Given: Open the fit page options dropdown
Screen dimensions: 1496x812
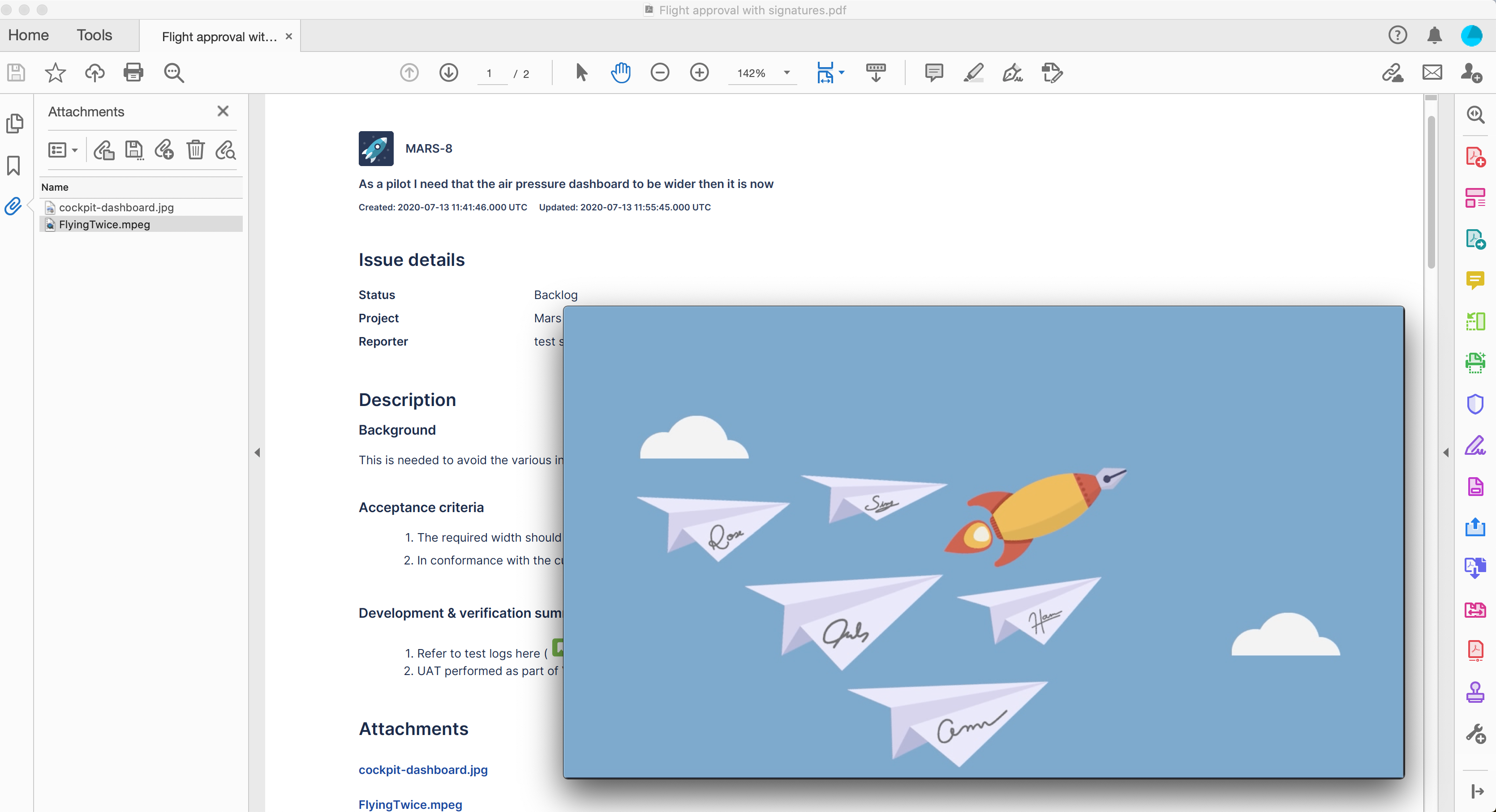Looking at the screenshot, I should coord(841,73).
